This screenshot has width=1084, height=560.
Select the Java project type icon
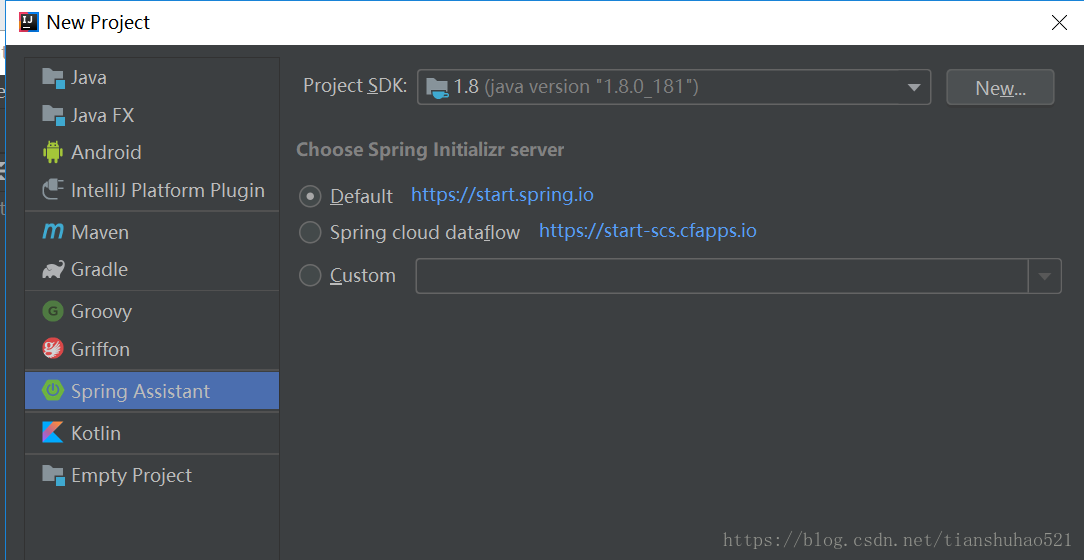click(x=53, y=77)
